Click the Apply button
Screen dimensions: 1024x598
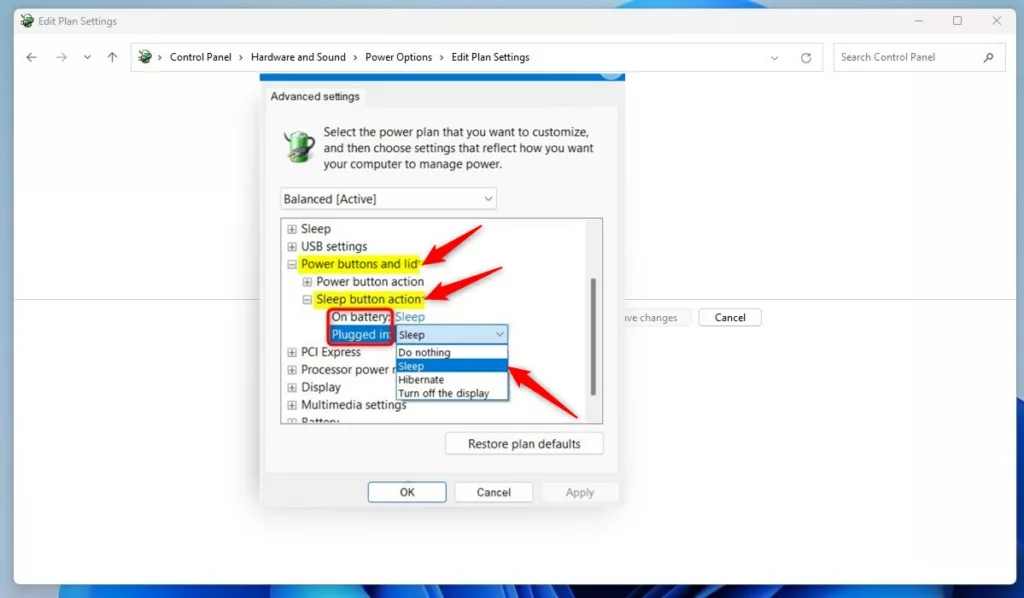(x=579, y=492)
